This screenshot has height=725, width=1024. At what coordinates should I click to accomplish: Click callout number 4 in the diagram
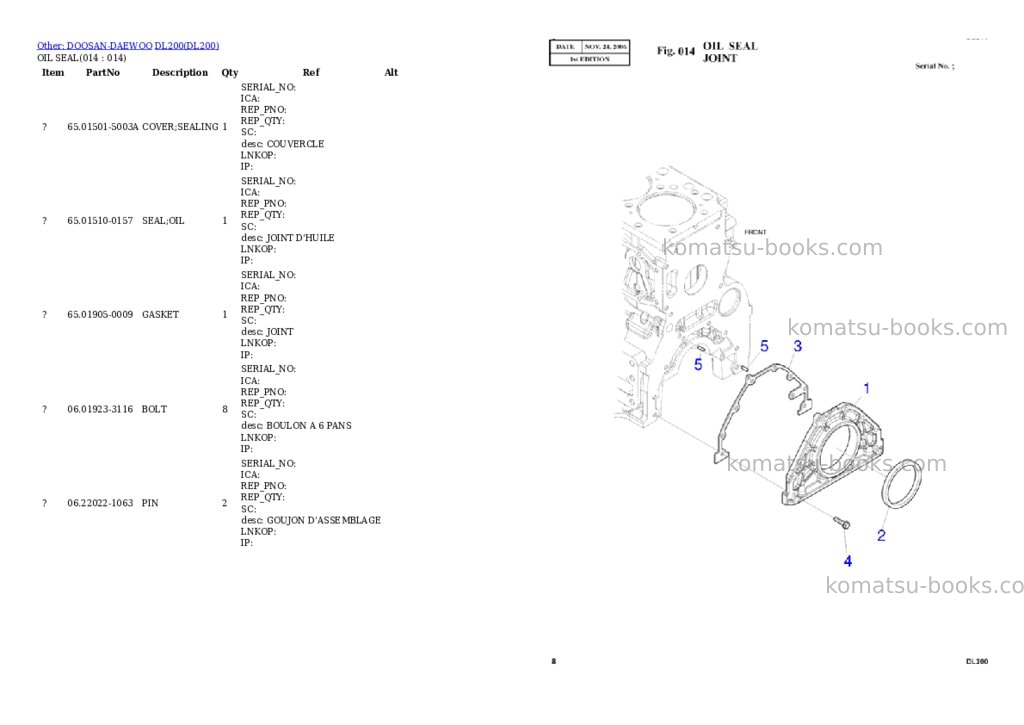pyautogui.click(x=848, y=561)
